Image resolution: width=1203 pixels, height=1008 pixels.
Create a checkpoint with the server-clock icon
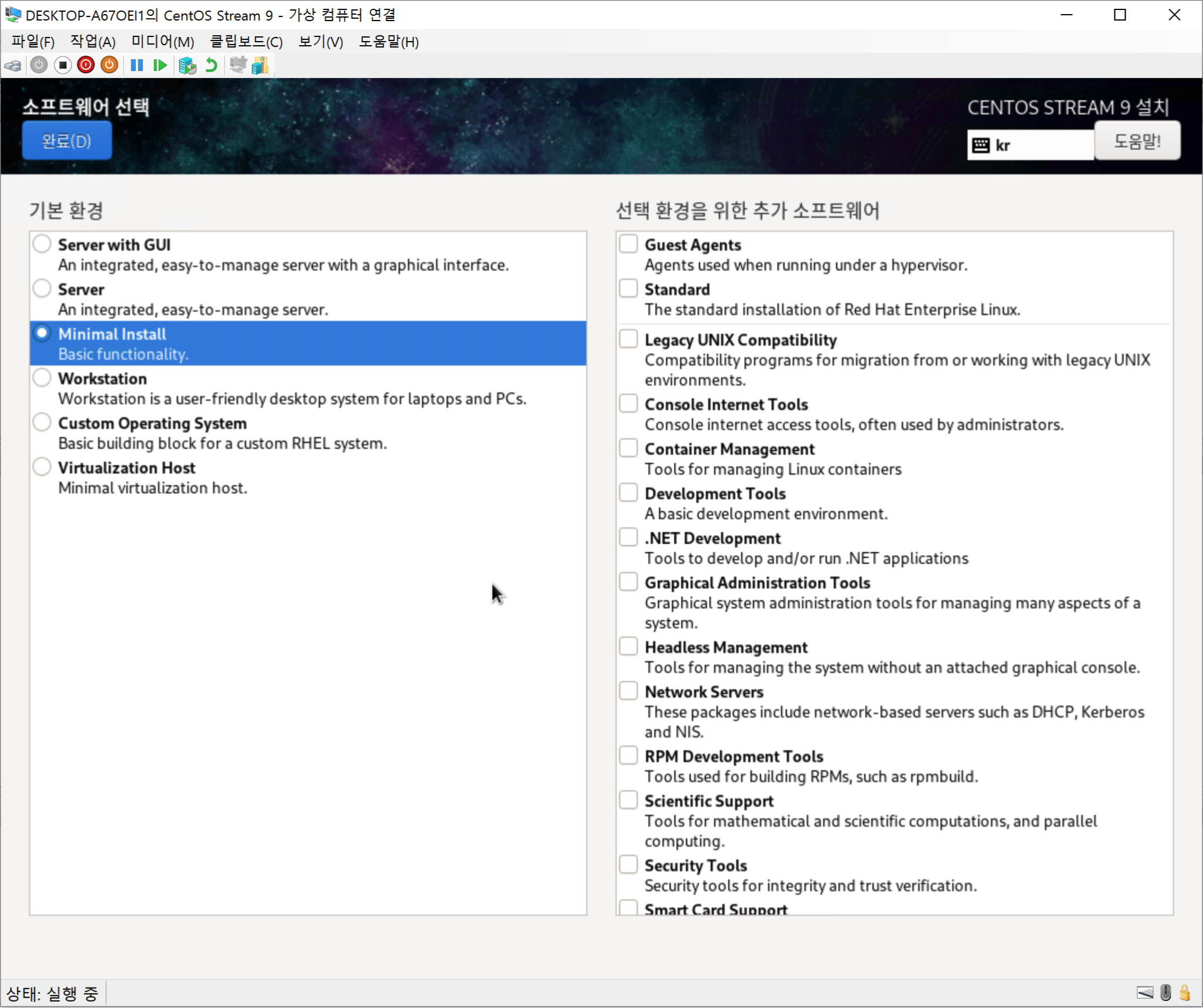[187, 65]
